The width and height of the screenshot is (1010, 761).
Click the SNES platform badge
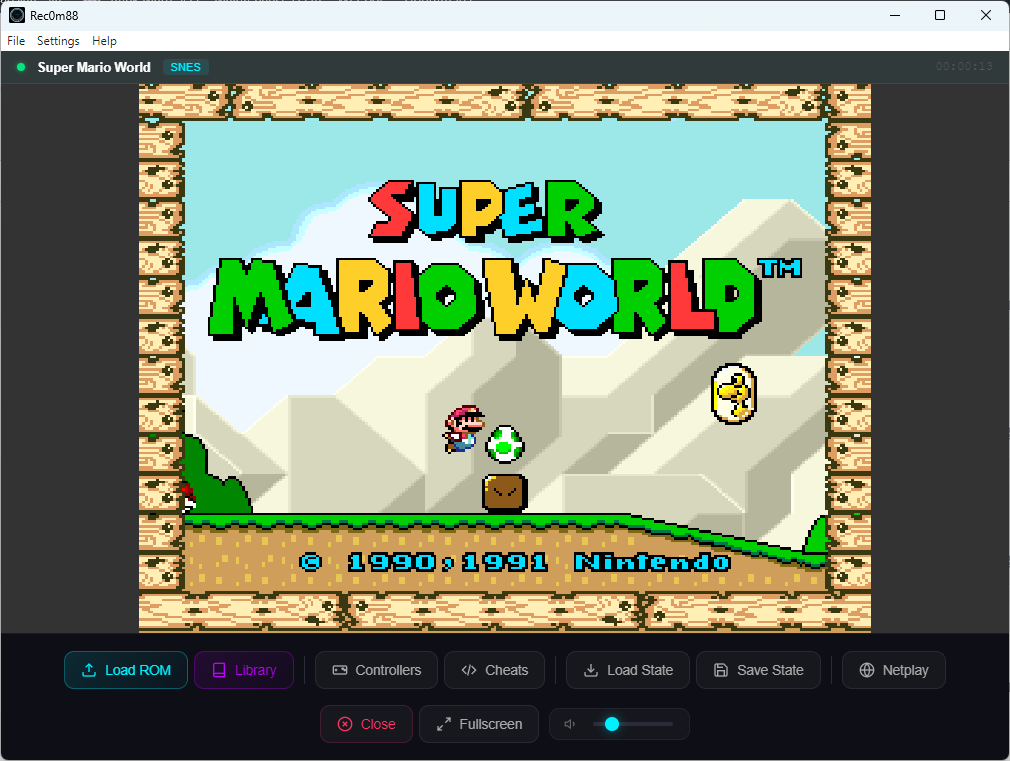pos(185,67)
